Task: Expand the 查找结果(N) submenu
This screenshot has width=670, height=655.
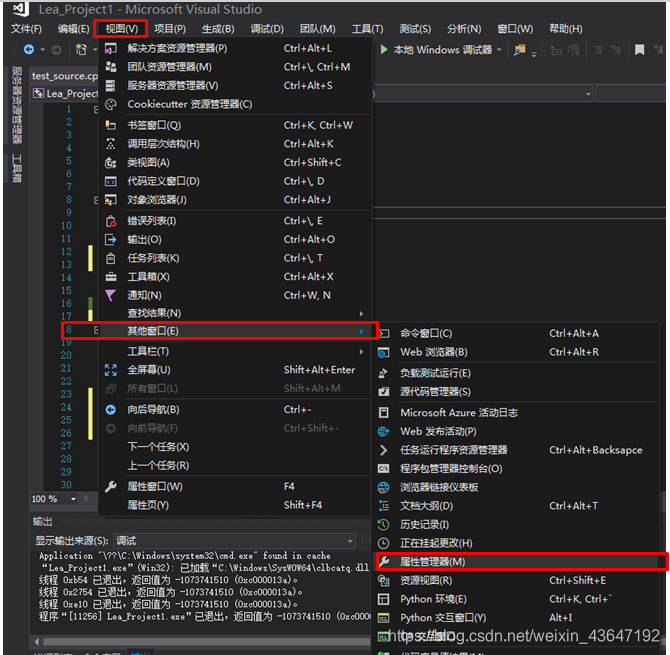Action: tap(234, 313)
